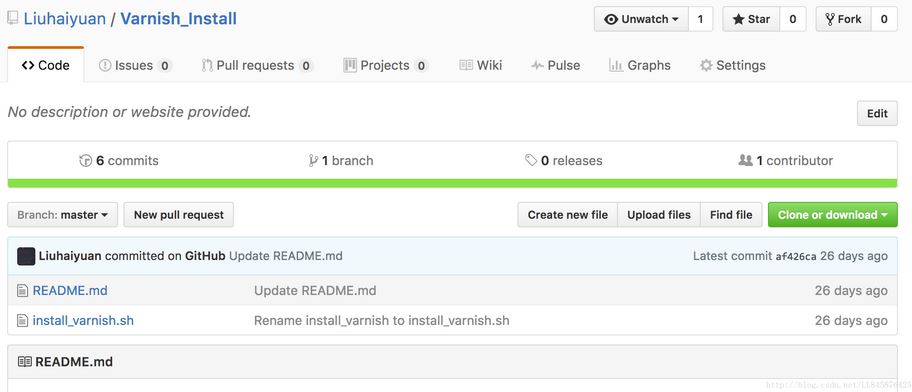The height and width of the screenshot is (392, 912).
Task: Fork the repository
Action: tap(843, 19)
